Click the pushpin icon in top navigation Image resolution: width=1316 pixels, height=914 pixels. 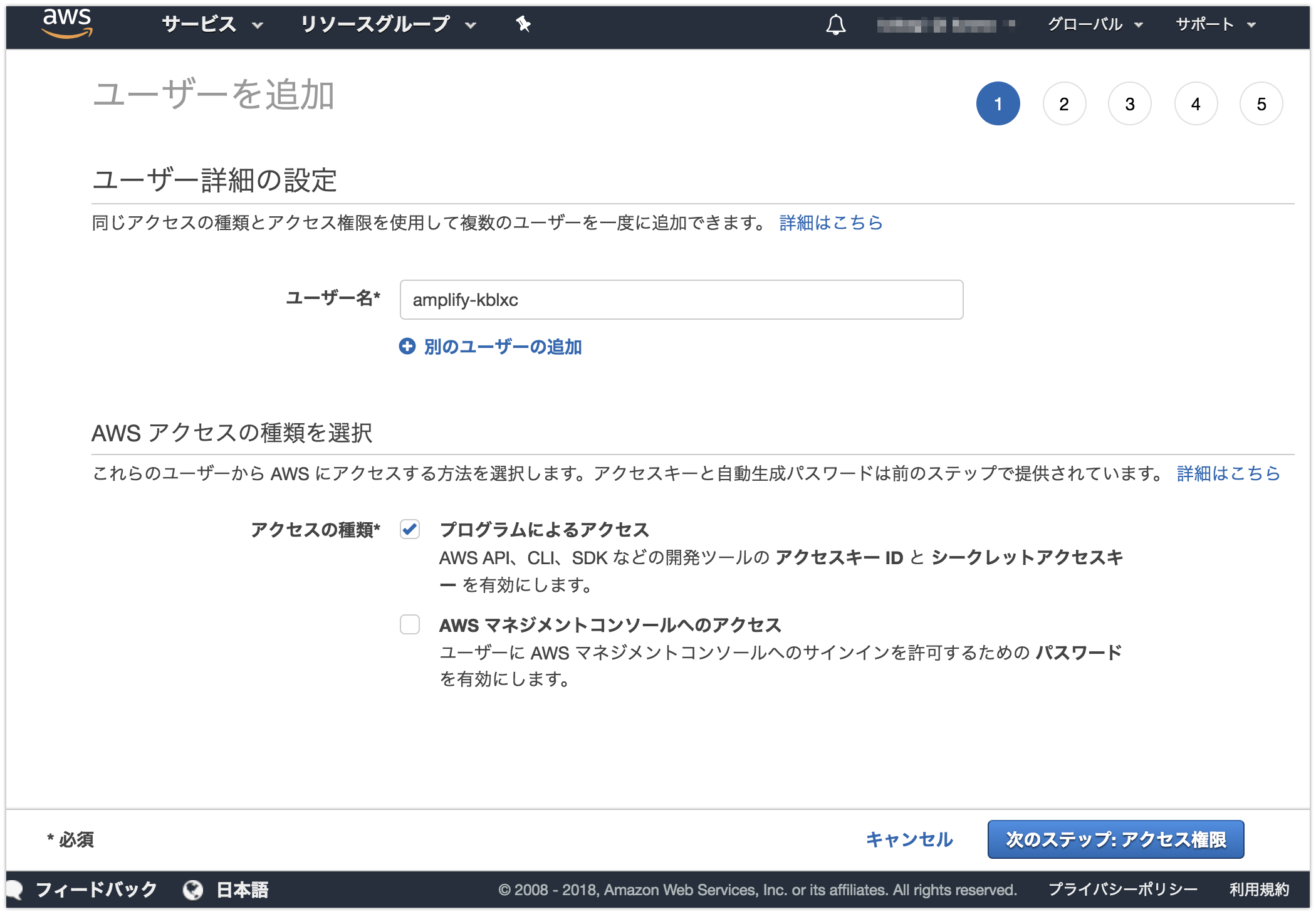point(522,24)
